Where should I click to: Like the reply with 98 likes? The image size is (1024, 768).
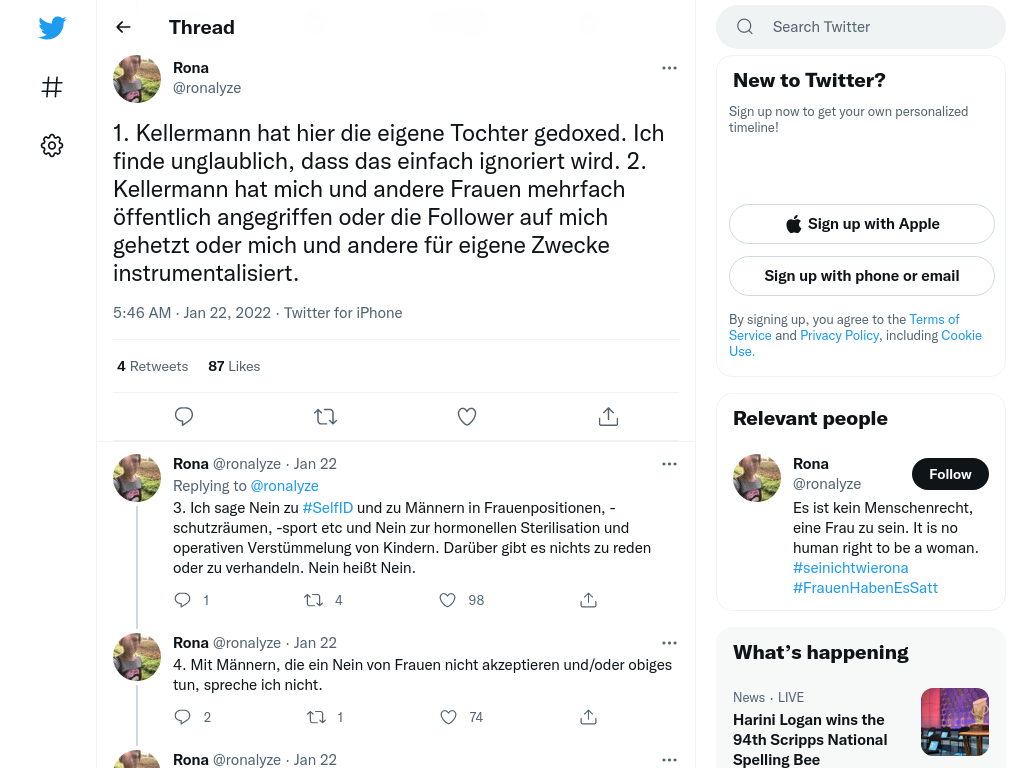tap(448, 600)
